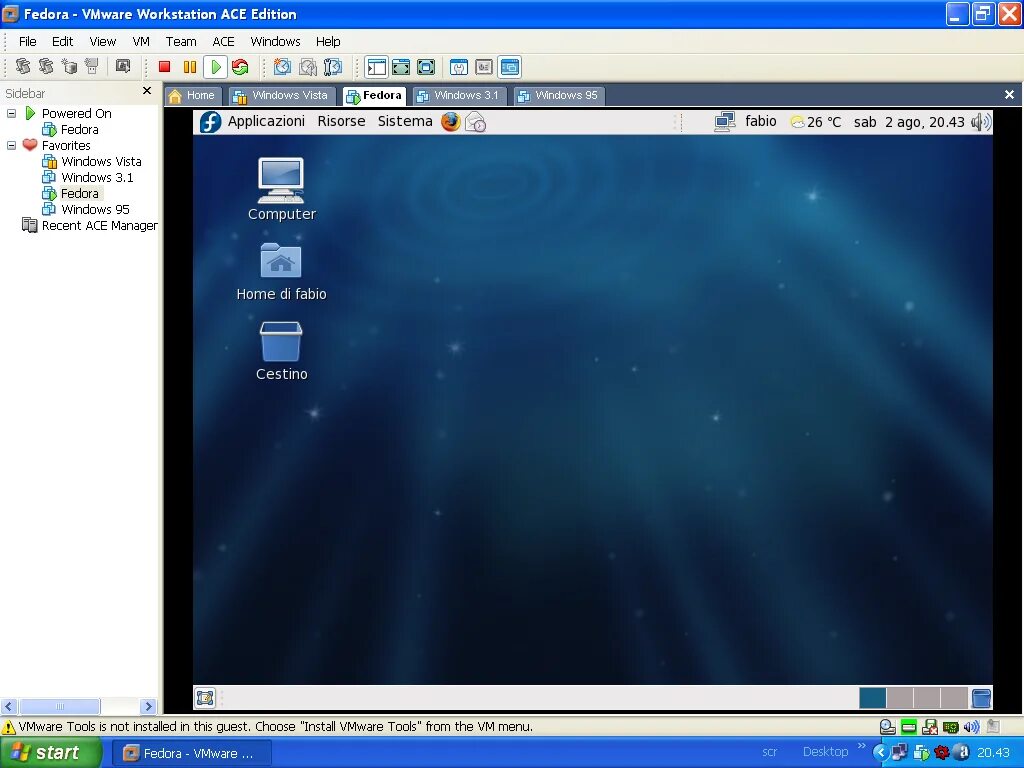Click the Windows start button
The height and width of the screenshot is (768, 1024).
50,753
